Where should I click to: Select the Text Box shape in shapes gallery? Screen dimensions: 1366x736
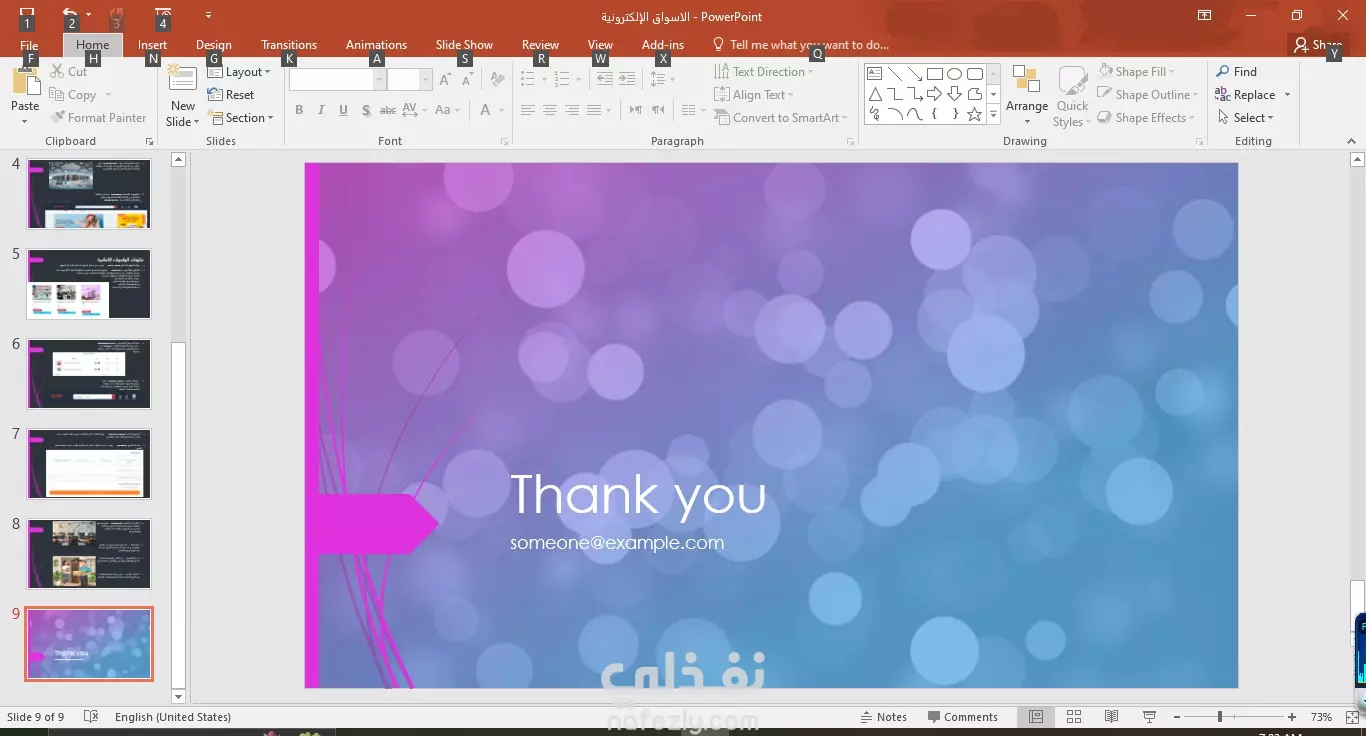(874, 74)
